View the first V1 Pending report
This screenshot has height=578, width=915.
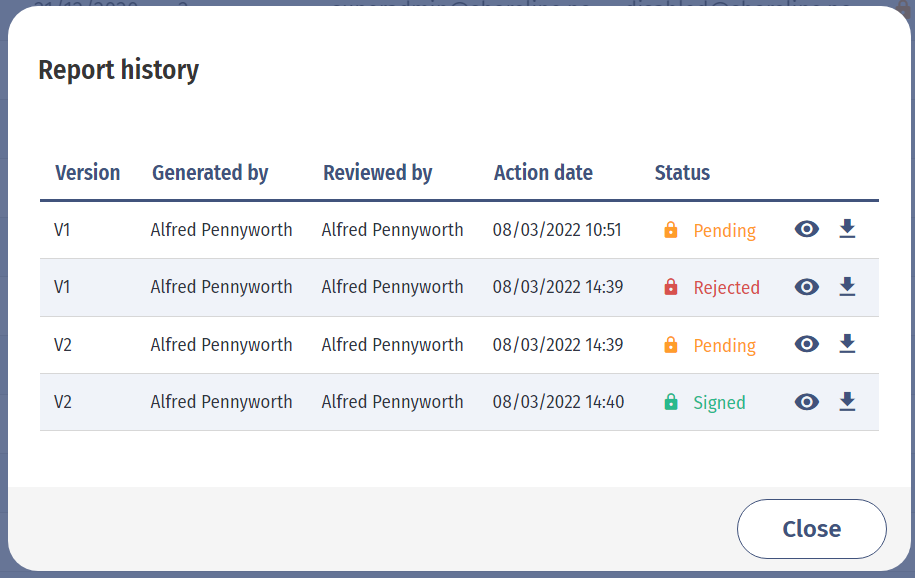(x=807, y=230)
